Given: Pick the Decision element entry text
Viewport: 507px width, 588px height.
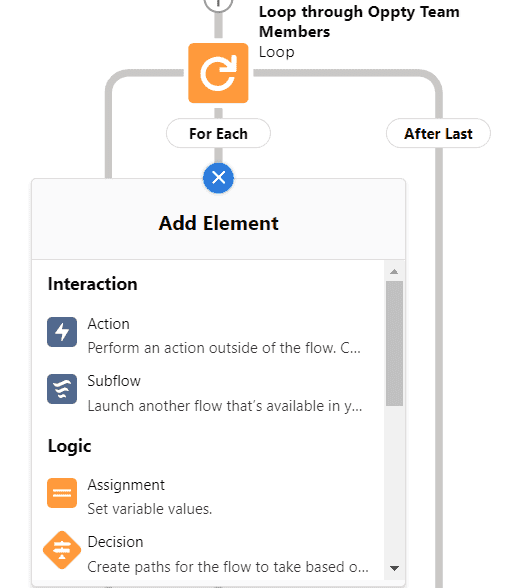Looking at the screenshot, I should pos(115,542).
